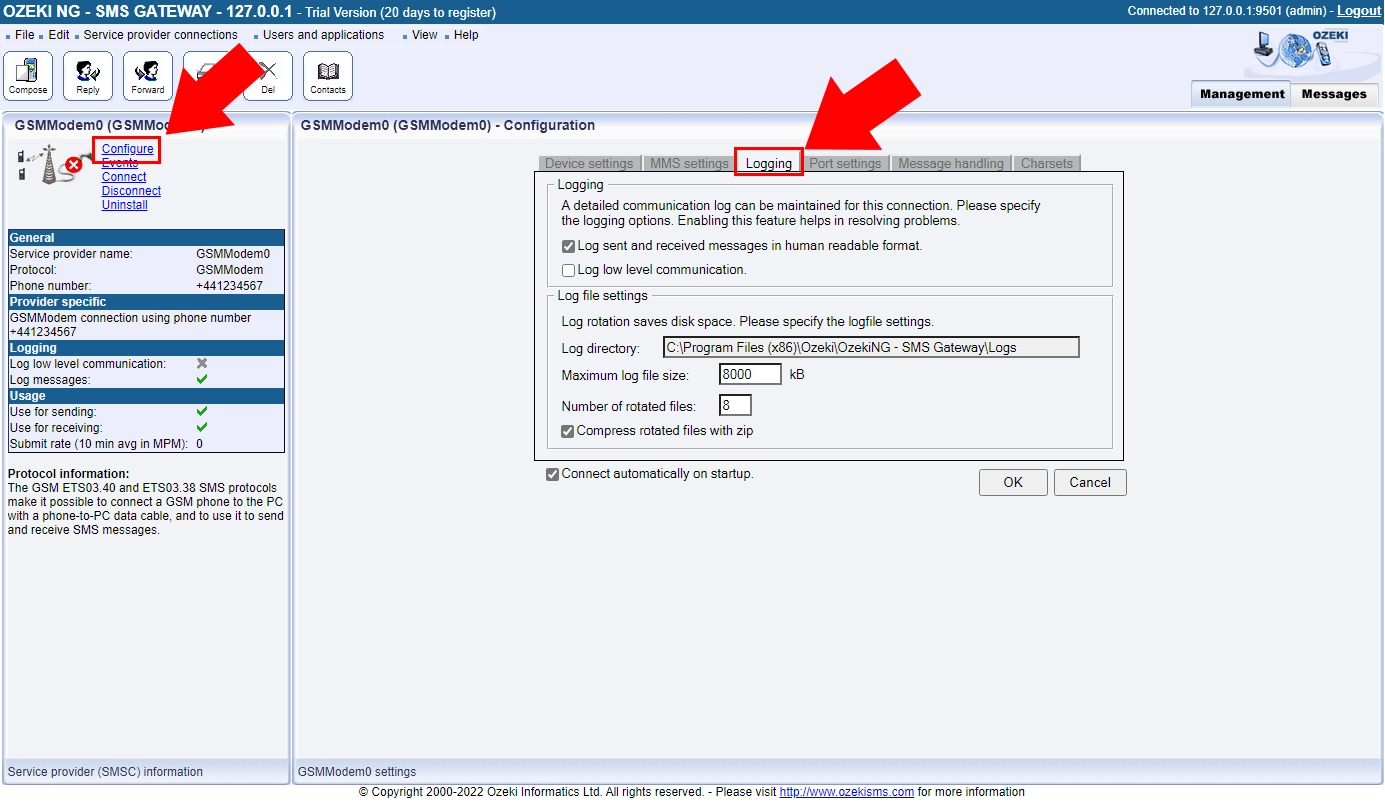The height and width of the screenshot is (809, 1385).
Task: Click the Log messages green checkmark
Action: (x=202, y=380)
